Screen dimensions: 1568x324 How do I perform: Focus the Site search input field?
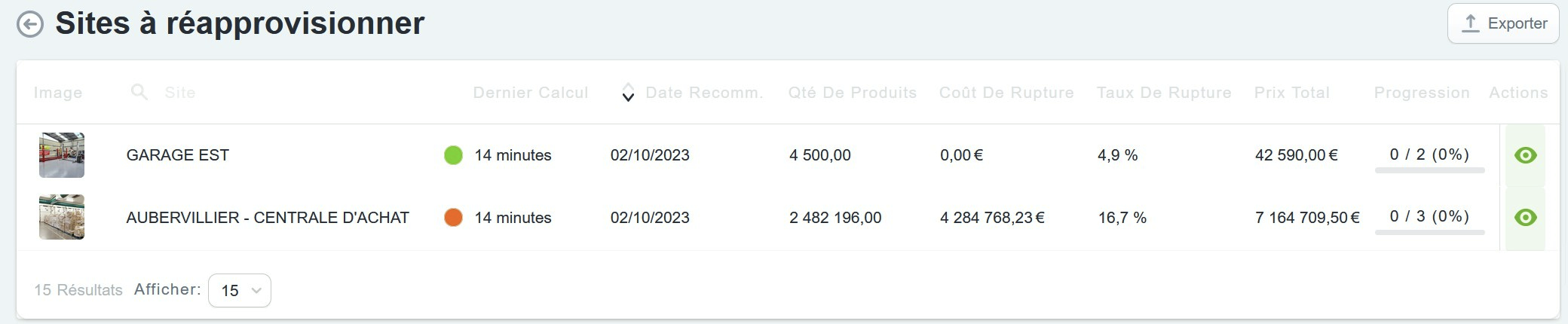pyautogui.click(x=294, y=93)
